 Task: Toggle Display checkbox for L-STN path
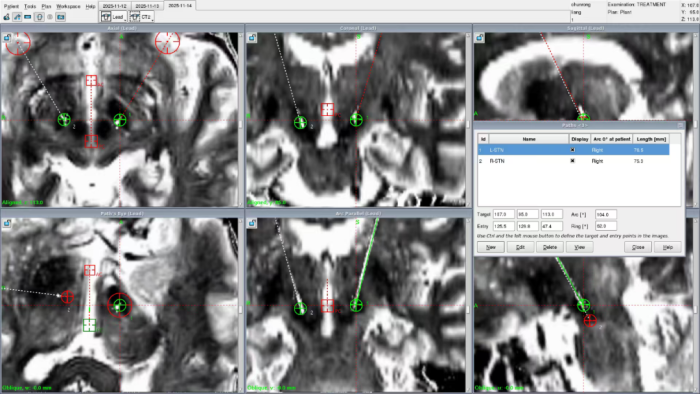point(573,150)
